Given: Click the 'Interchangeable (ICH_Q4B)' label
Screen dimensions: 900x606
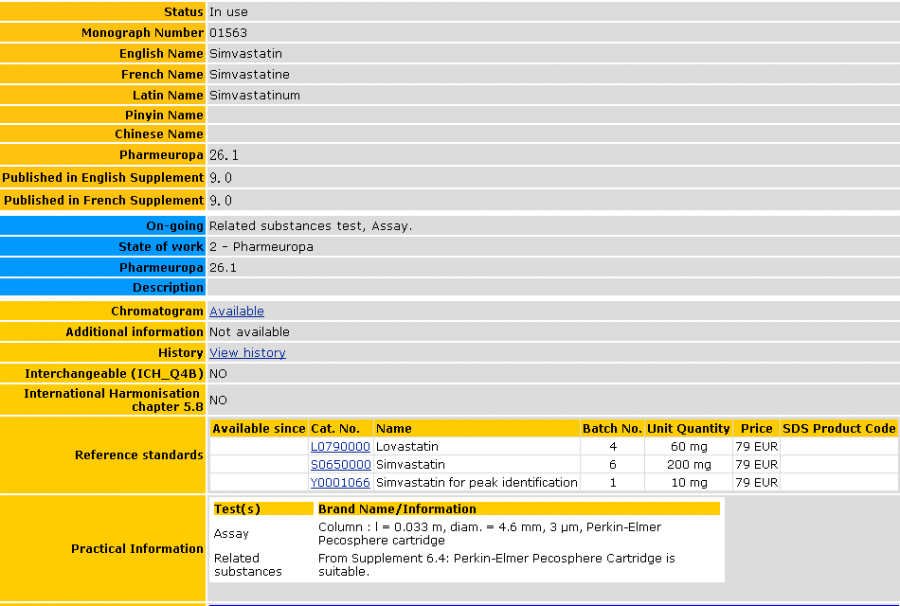Looking at the screenshot, I should pyautogui.click(x=114, y=374).
